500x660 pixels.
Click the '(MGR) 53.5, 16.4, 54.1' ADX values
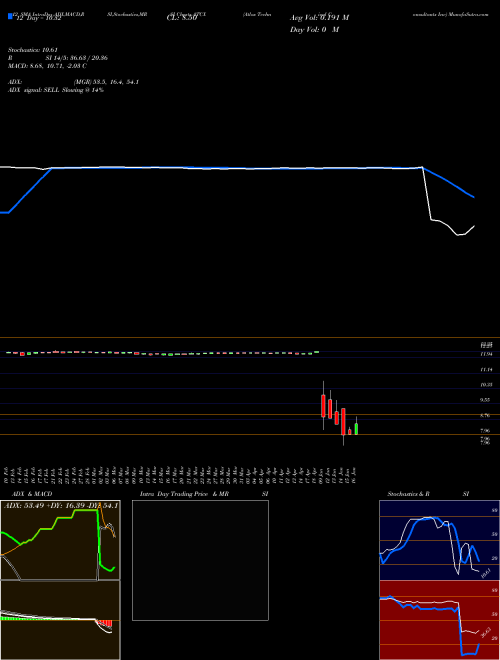[106, 82]
